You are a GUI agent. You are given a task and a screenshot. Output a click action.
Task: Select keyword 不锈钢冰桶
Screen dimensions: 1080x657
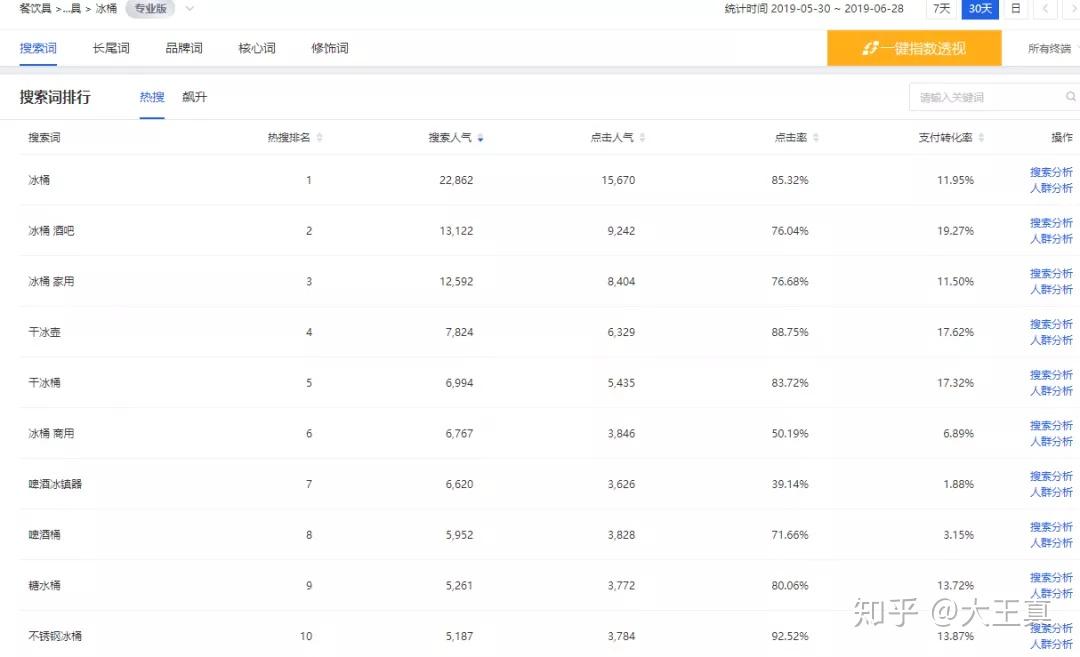[x=55, y=636]
